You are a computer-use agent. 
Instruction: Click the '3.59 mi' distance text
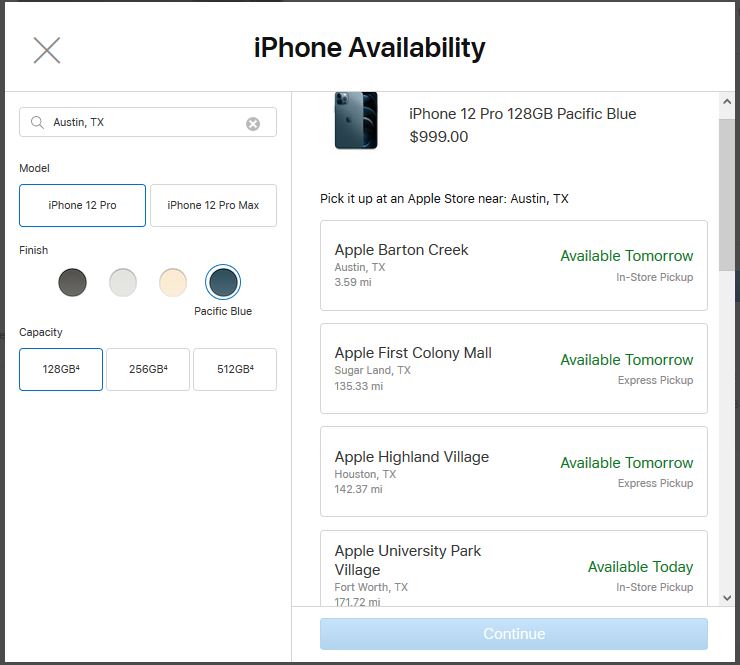click(353, 282)
